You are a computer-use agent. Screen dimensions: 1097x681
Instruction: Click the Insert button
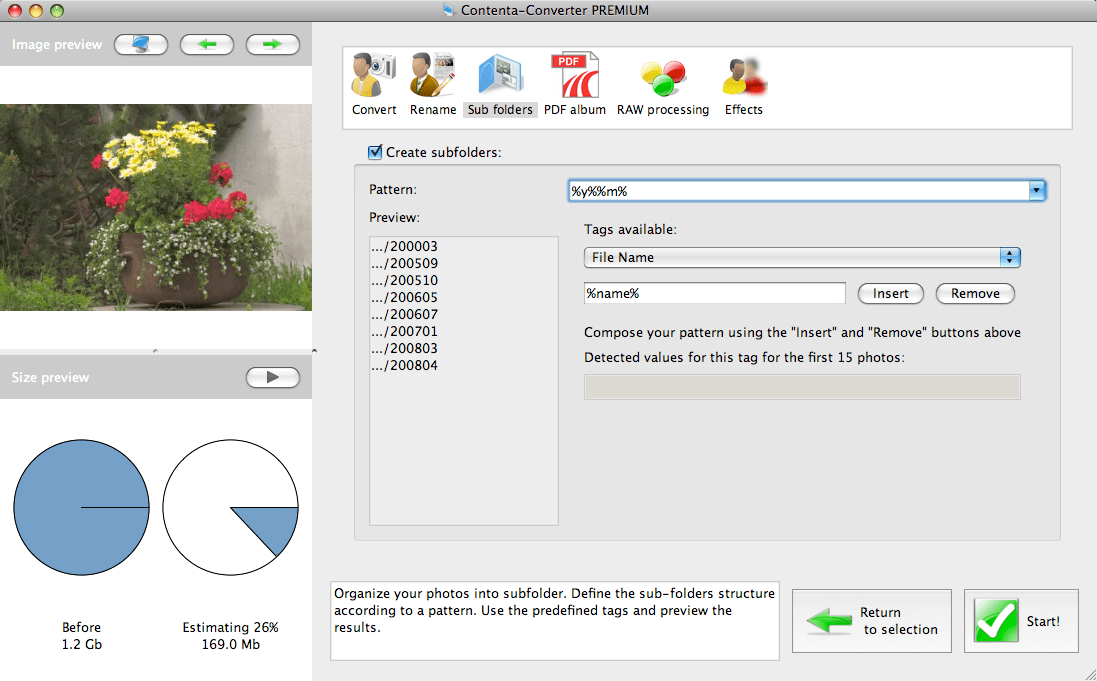(891, 293)
